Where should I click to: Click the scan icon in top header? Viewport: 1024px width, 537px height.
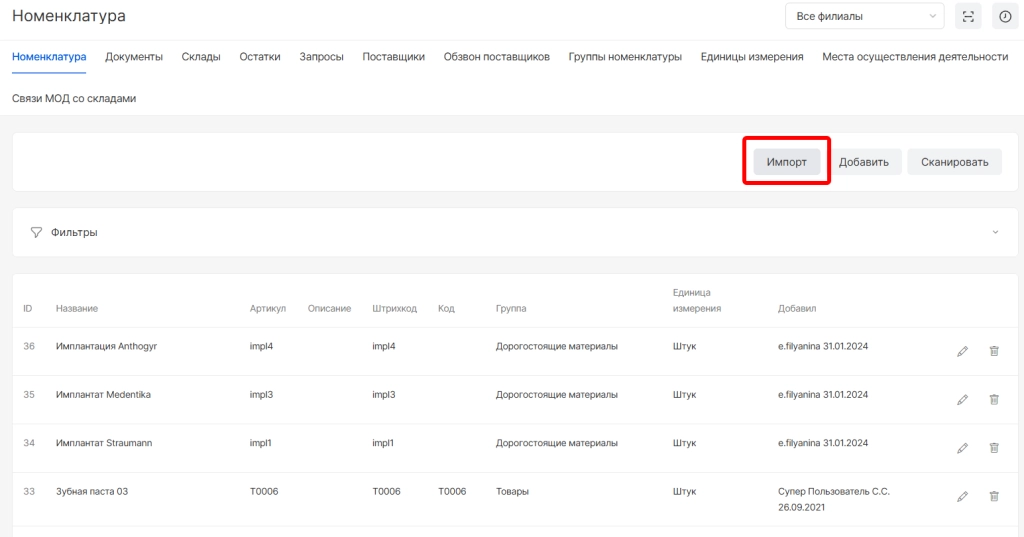point(968,16)
